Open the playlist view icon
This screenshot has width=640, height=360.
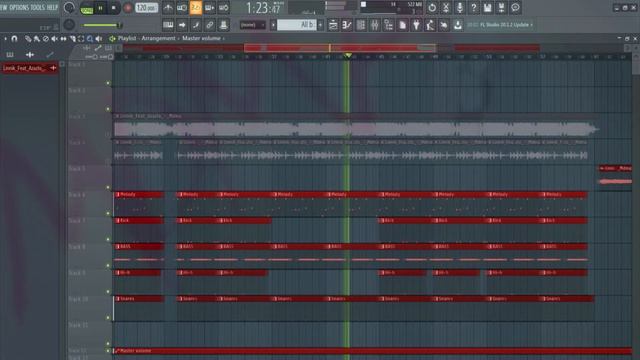(x=333, y=25)
